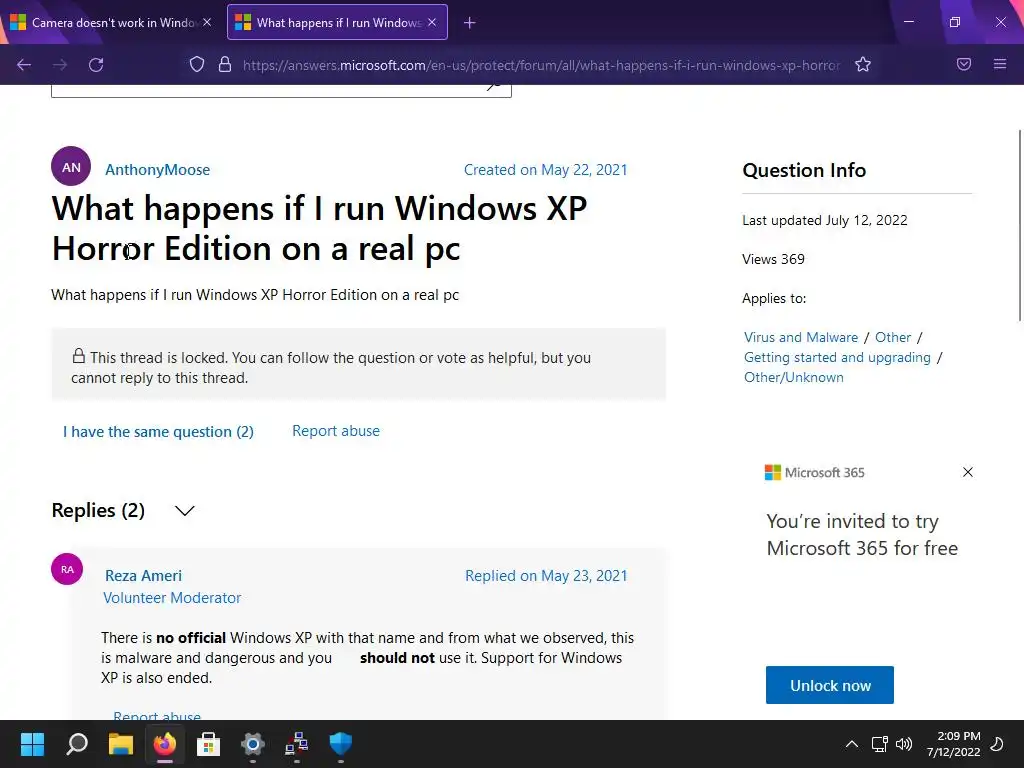This screenshot has width=1024, height=768.
Task: Select the 'What happens if I run Windows' tab
Action: pos(337,22)
